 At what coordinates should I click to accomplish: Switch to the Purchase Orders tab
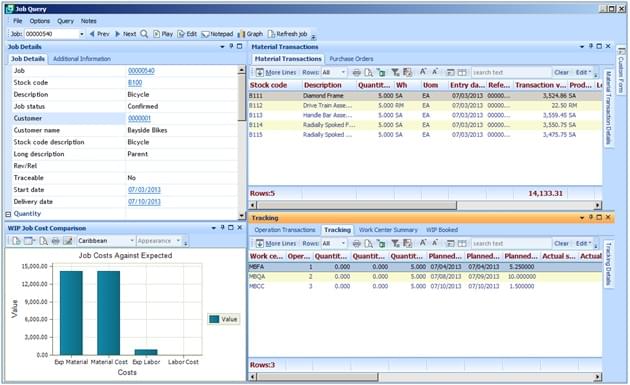point(351,59)
